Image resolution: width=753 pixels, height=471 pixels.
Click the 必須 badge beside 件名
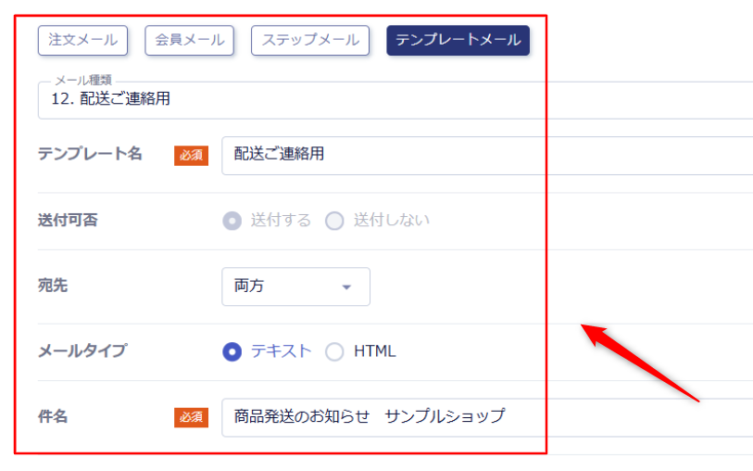191,417
